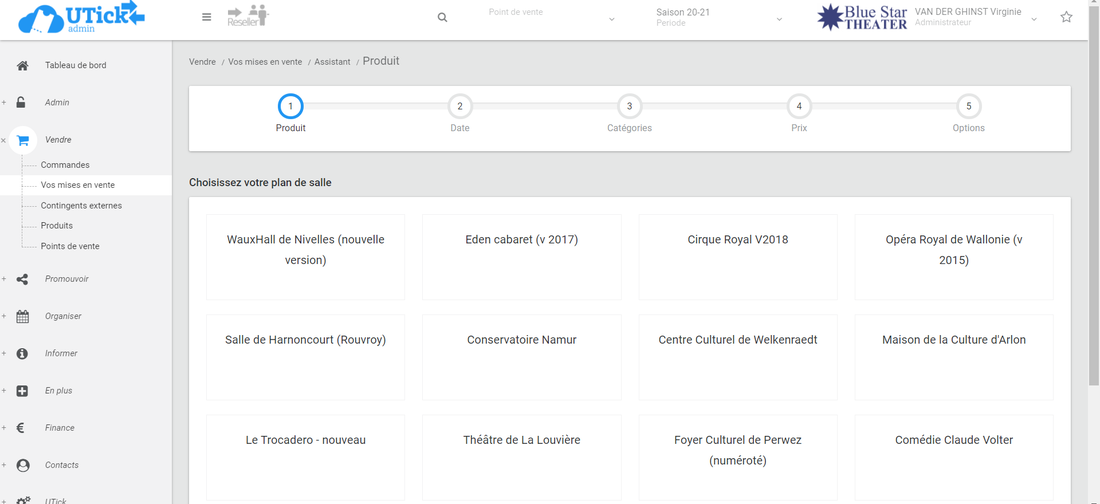Open Tableau de bord home icon
The width and height of the screenshot is (1100, 504).
pos(23,66)
